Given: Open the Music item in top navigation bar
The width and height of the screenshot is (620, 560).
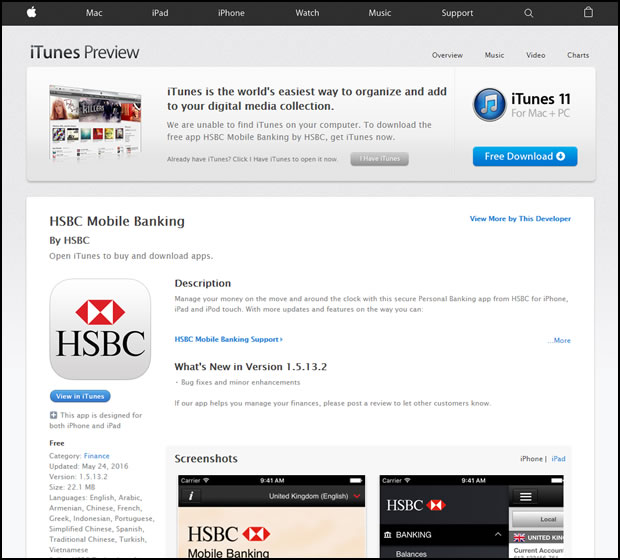Looking at the screenshot, I should (x=380, y=13).
